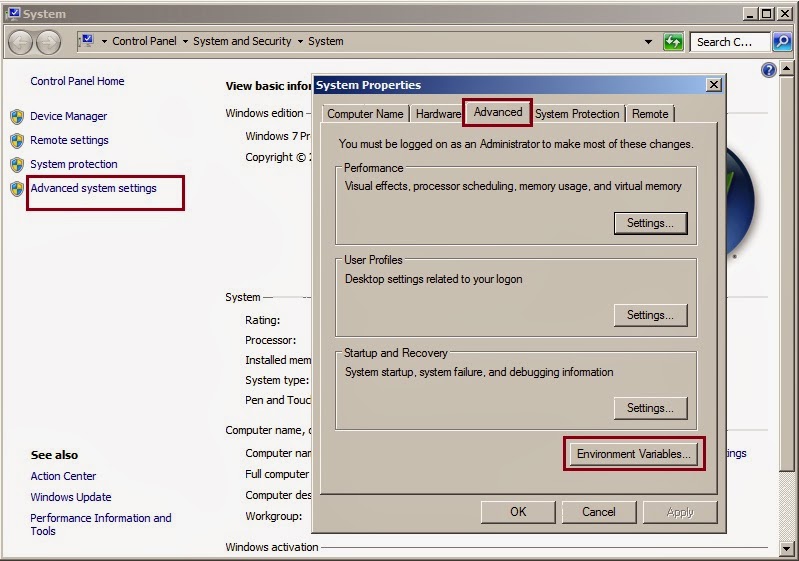Click the vertical scrollbar thumb
The height and width of the screenshot is (561, 799).
pyautogui.click(x=786, y=273)
